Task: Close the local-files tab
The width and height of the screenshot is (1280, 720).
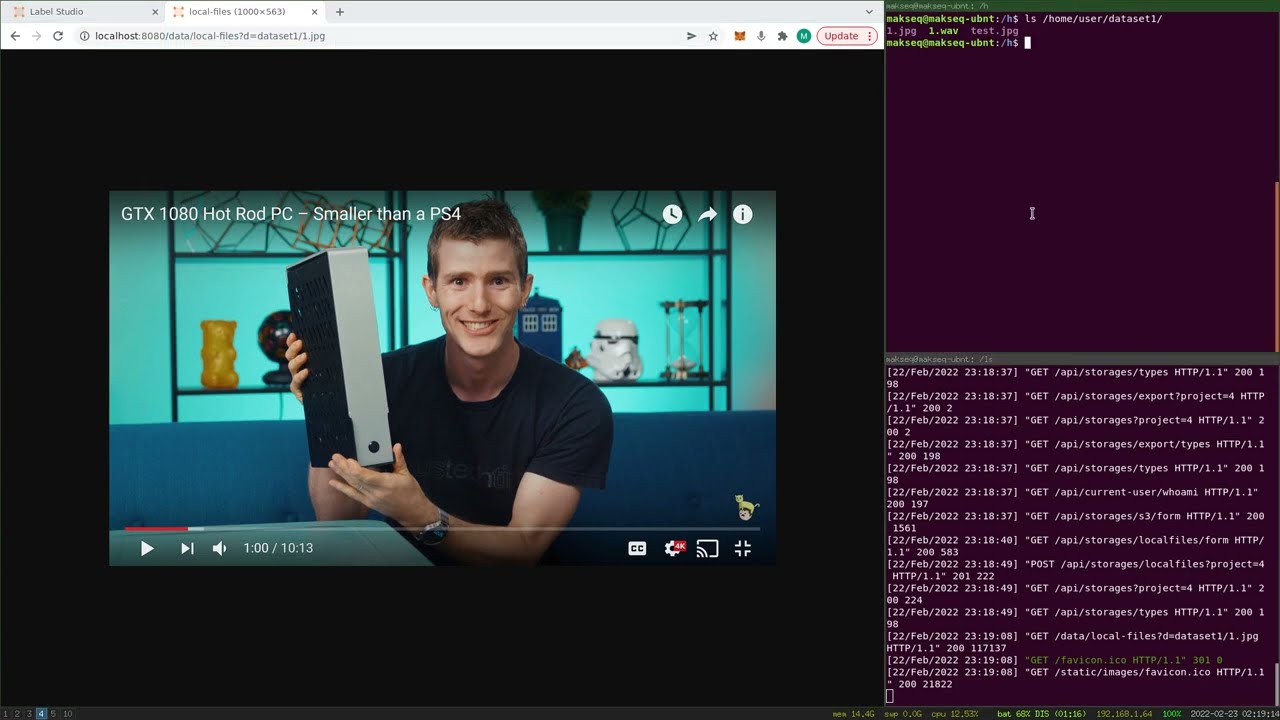Action: click(314, 12)
